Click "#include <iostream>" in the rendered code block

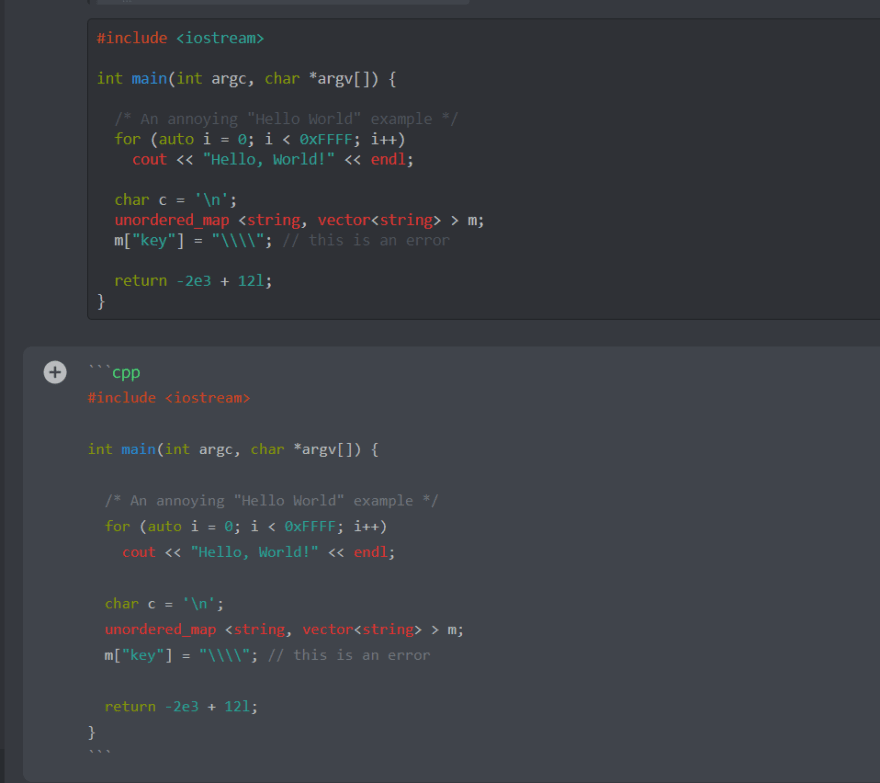[180, 38]
